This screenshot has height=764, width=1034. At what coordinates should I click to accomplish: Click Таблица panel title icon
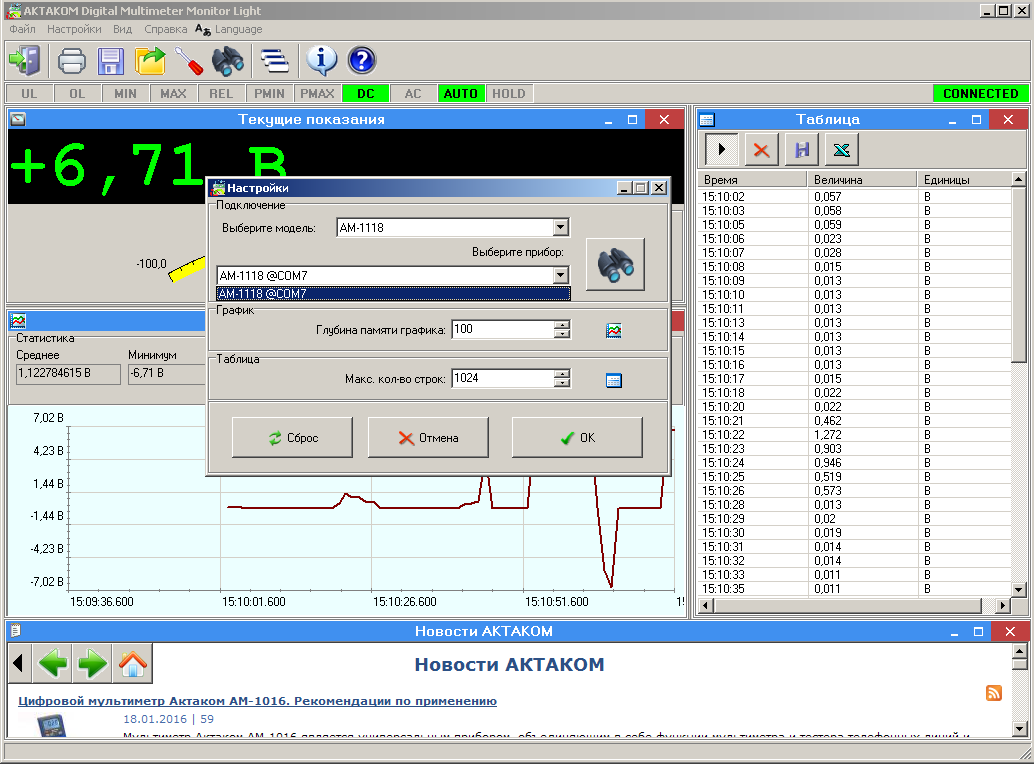707,119
